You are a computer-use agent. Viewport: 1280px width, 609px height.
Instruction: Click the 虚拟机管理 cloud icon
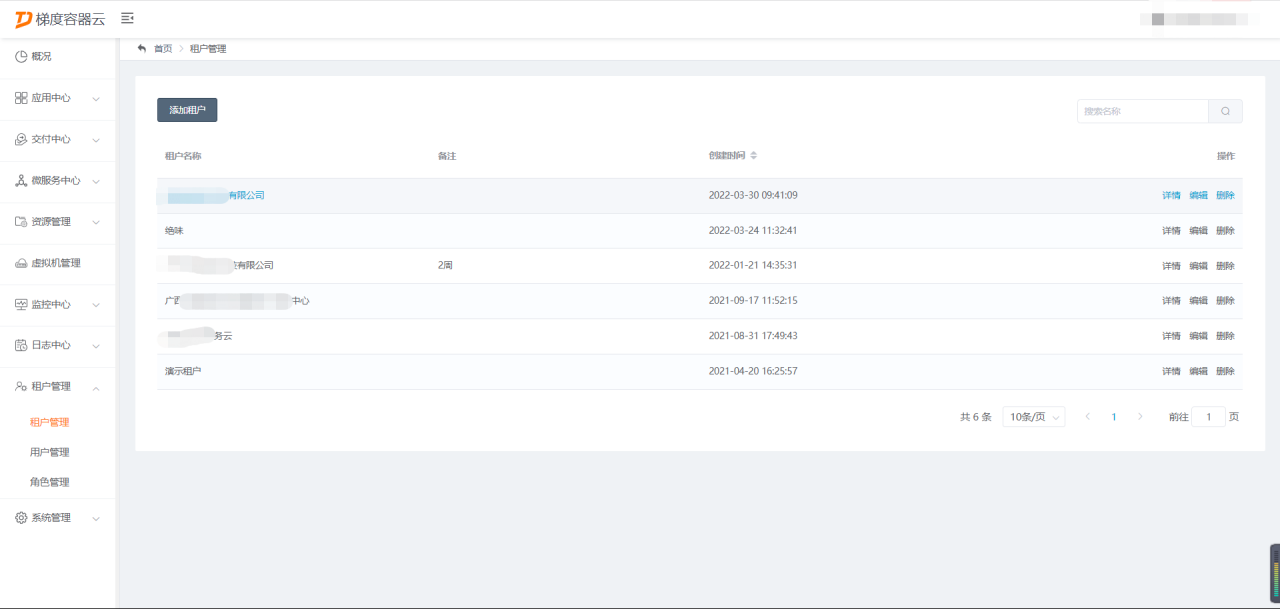click(x=21, y=263)
